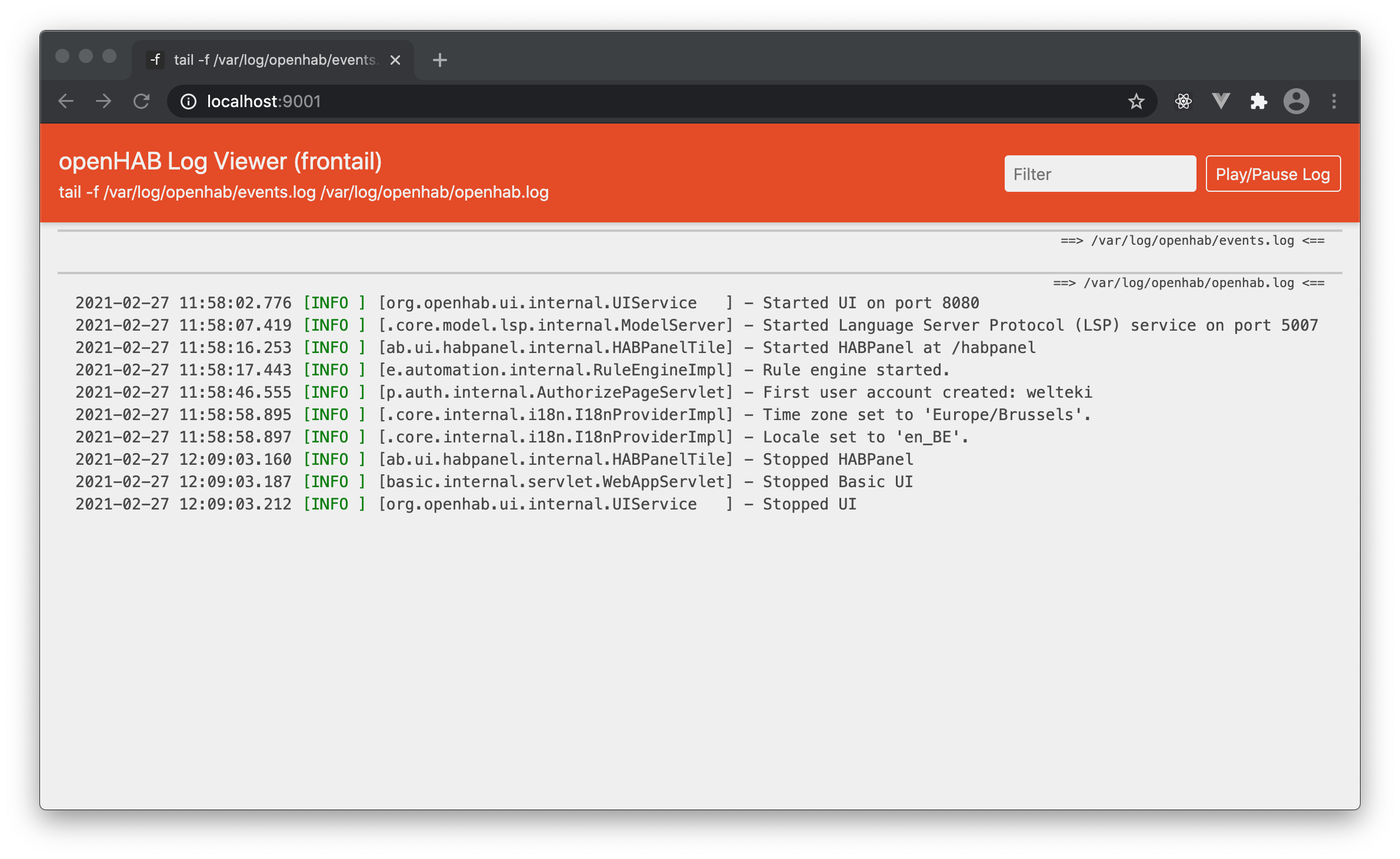The image size is (1400, 859).
Task: Open a new browser tab
Action: 439,60
